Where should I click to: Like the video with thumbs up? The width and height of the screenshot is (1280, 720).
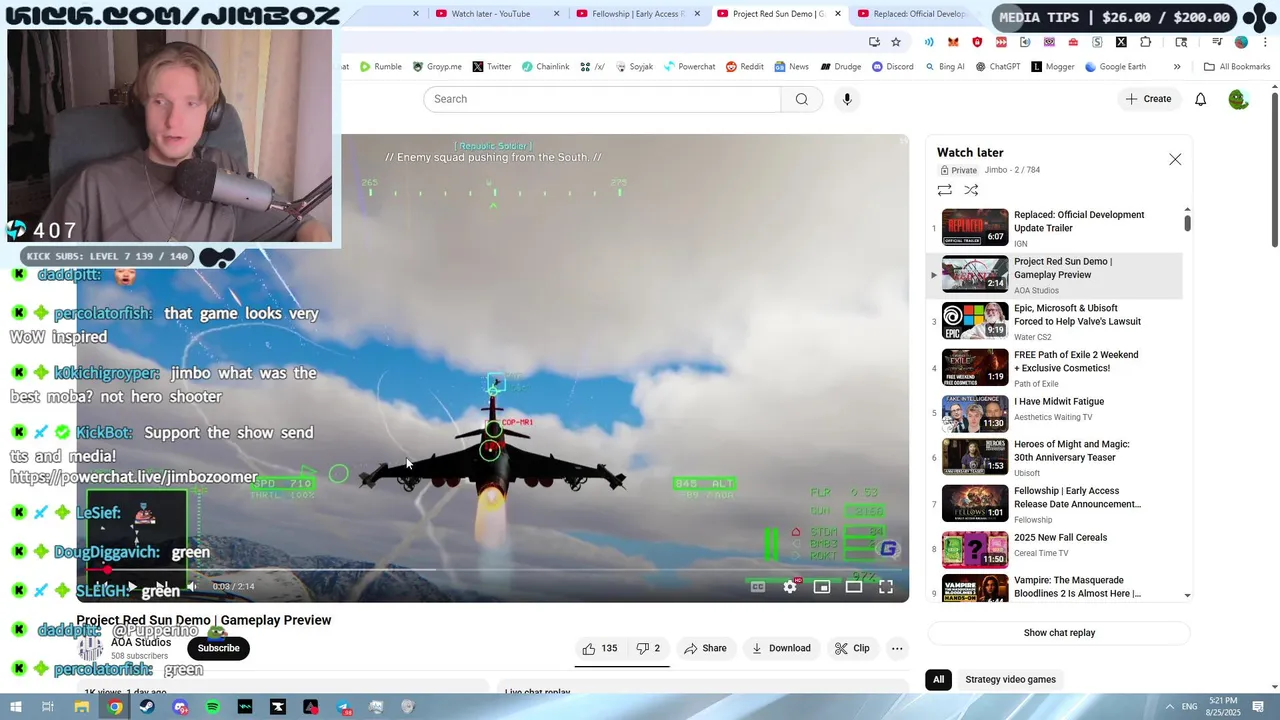(x=599, y=648)
